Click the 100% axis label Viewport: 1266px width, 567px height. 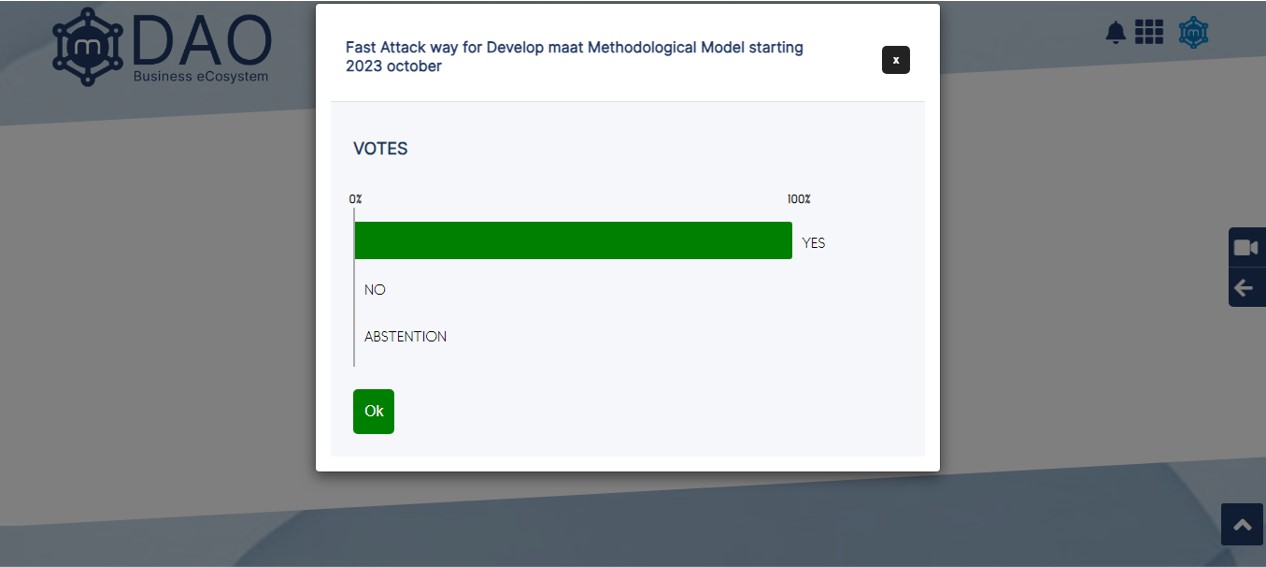(x=798, y=200)
